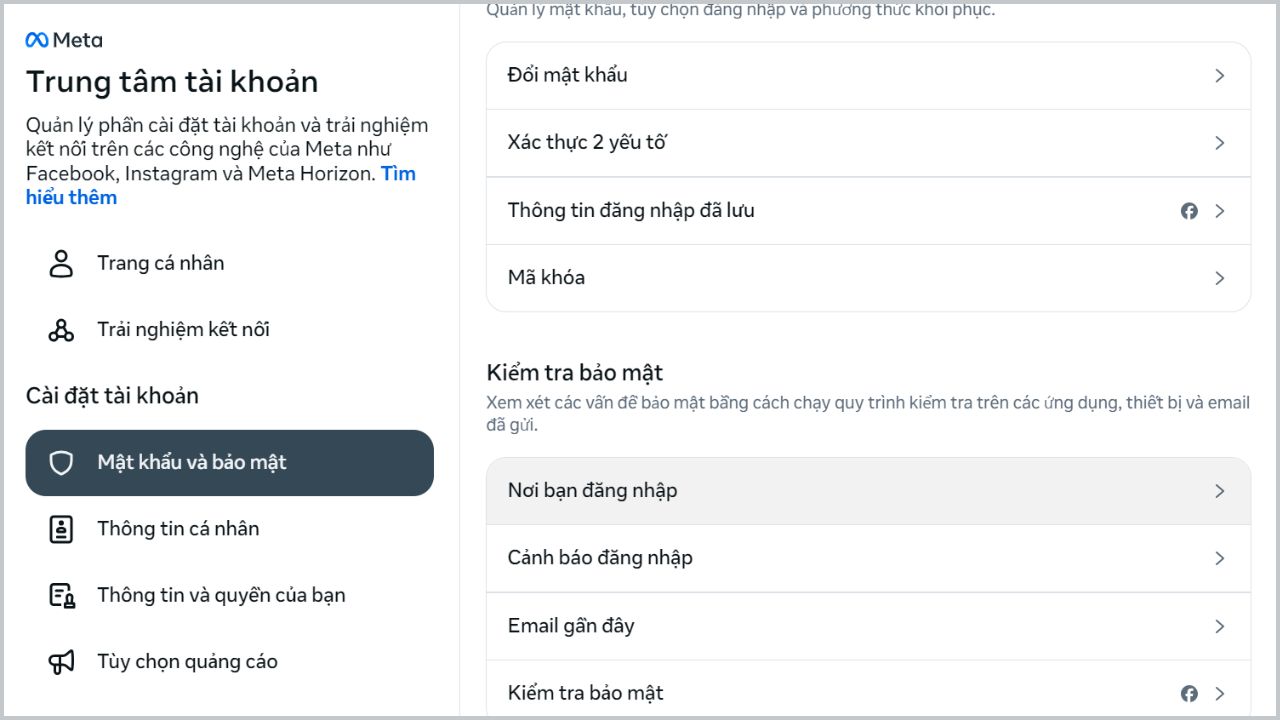
Task: Open Thông tin đăng nhập đã lưu
Action: click(x=868, y=211)
